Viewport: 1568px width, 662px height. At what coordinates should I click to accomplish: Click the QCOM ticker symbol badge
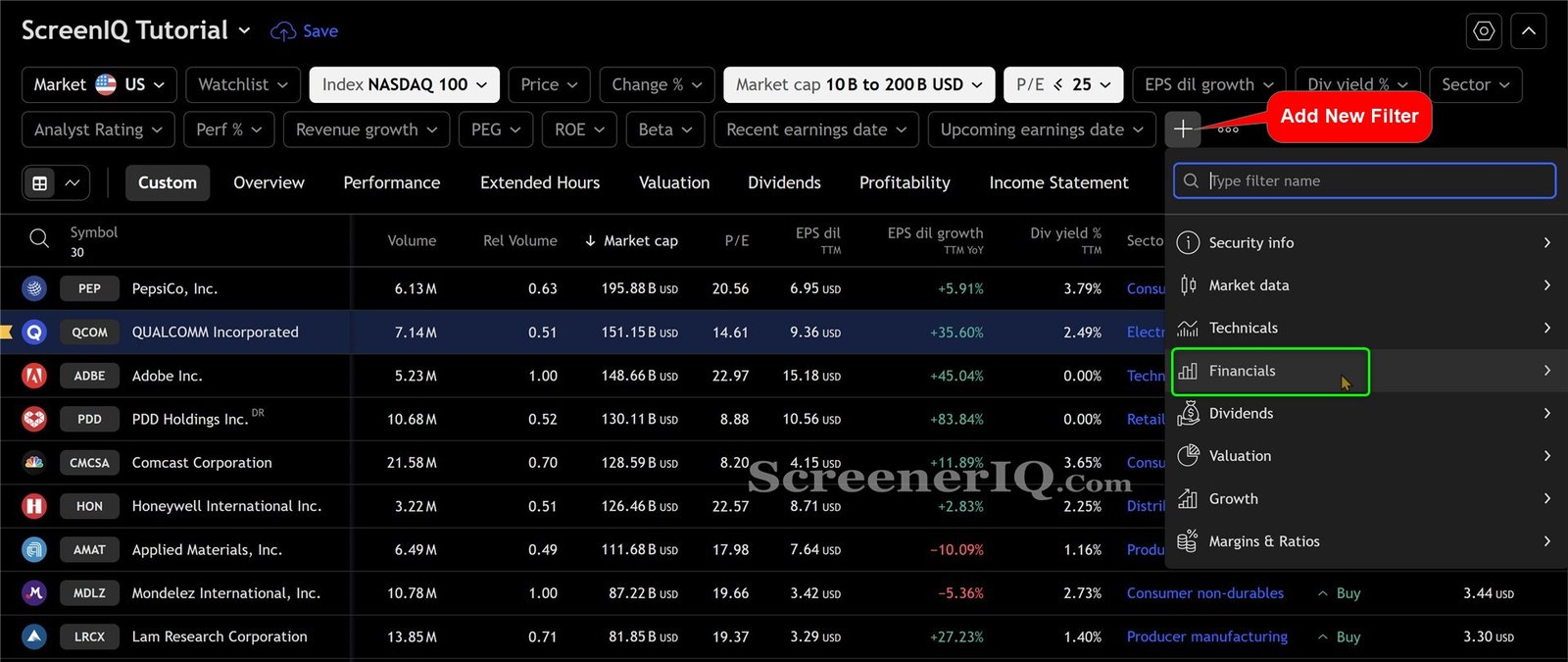[x=89, y=332]
